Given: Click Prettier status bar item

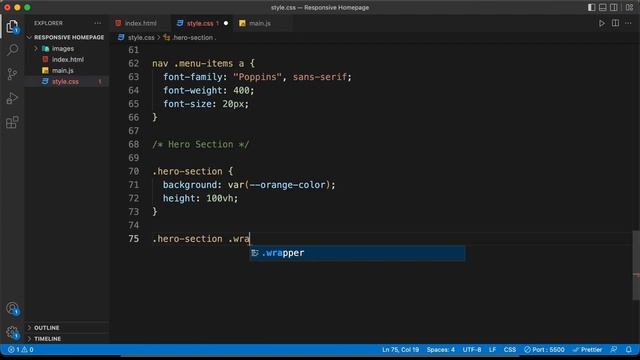Looking at the screenshot, I should pyautogui.click(x=587, y=350).
